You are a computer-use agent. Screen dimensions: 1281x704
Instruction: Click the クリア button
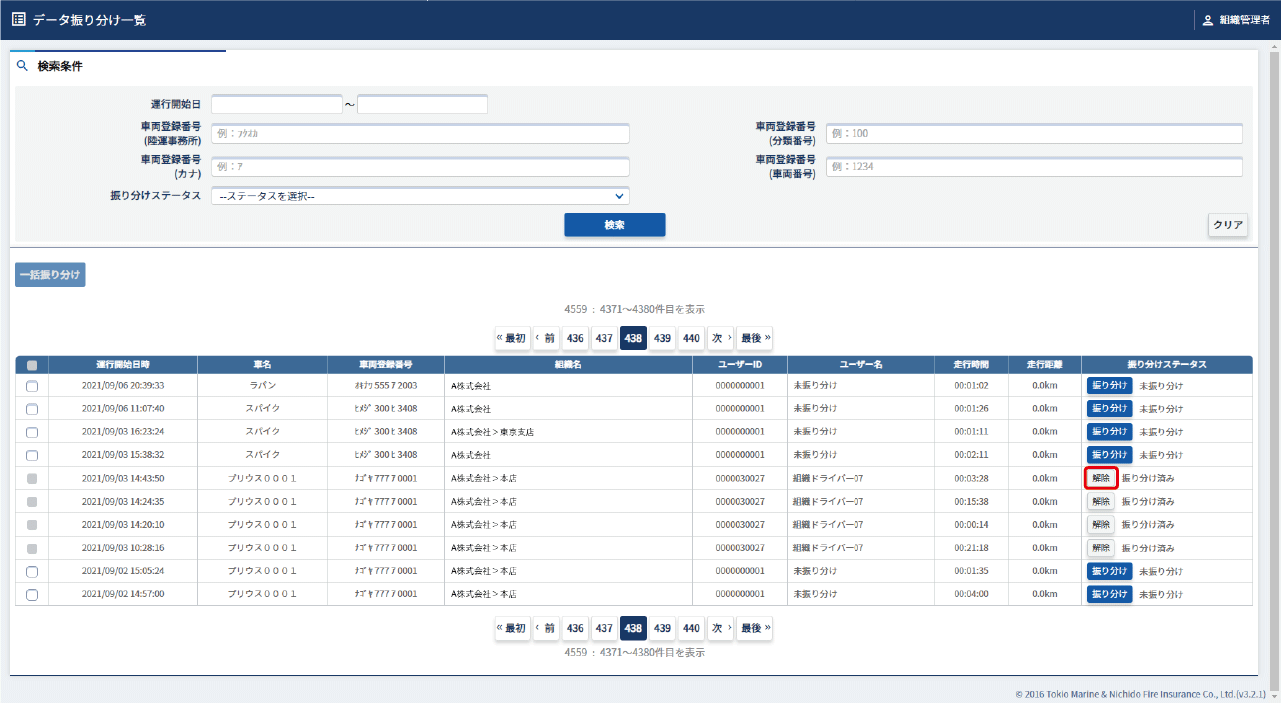(x=1227, y=225)
